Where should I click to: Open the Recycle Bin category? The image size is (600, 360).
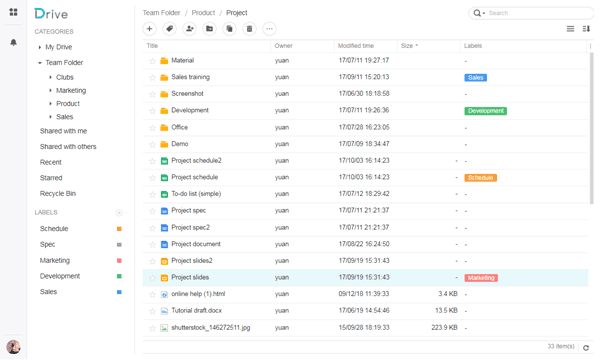pyautogui.click(x=58, y=194)
